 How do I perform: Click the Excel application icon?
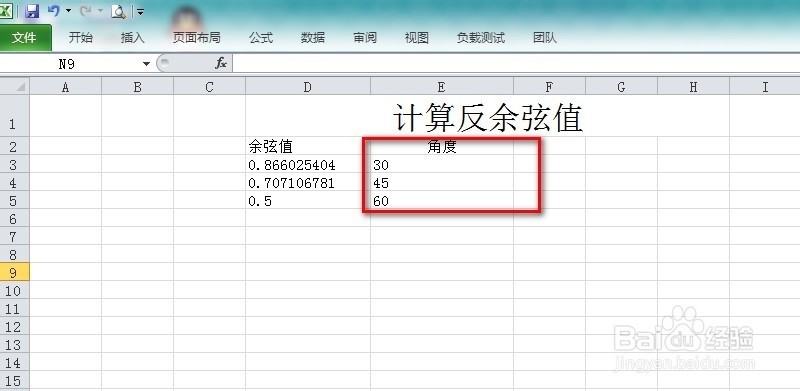tap(6, 11)
